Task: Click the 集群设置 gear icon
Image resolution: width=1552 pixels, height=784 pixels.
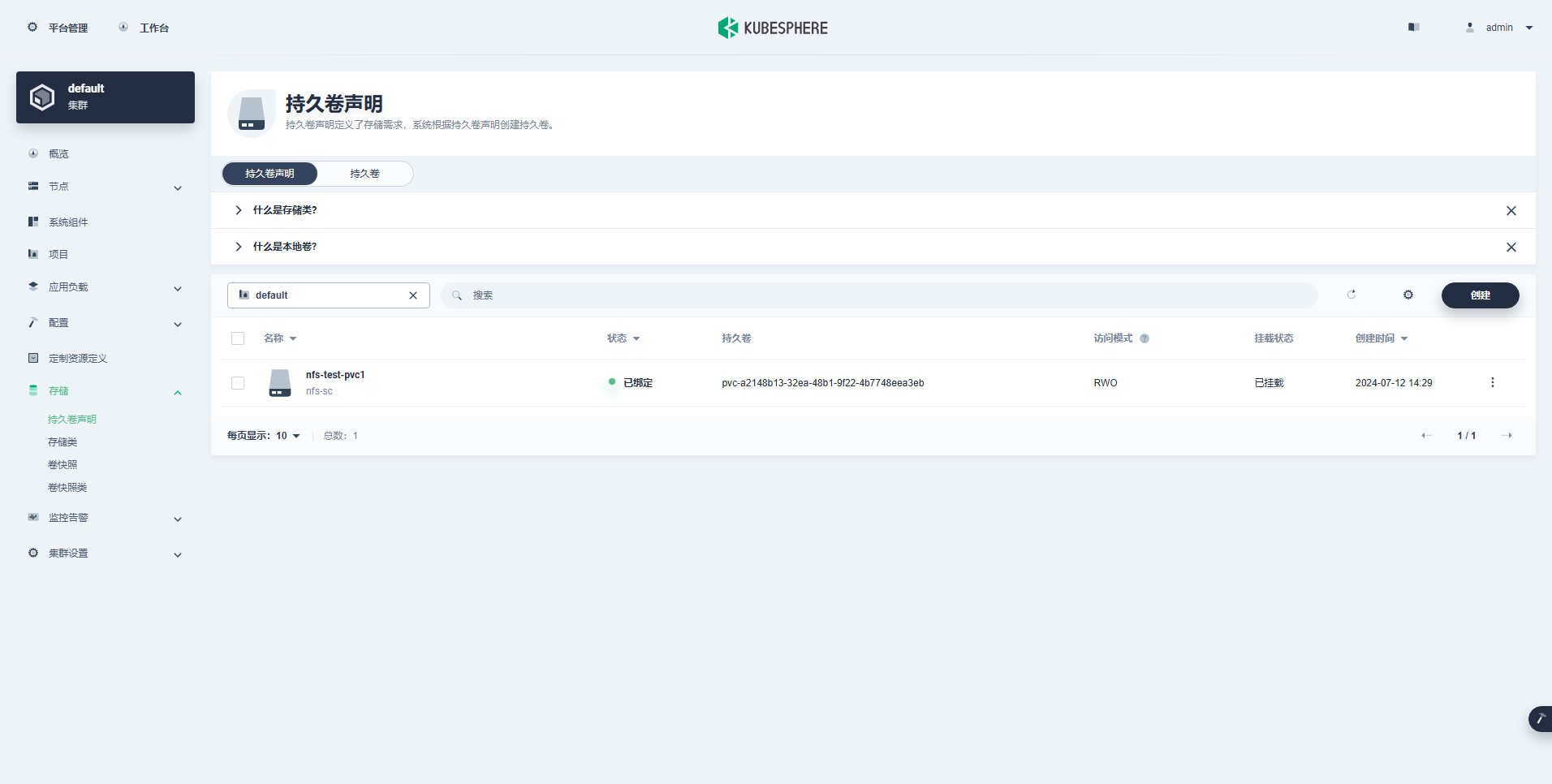Action: pos(33,553)
